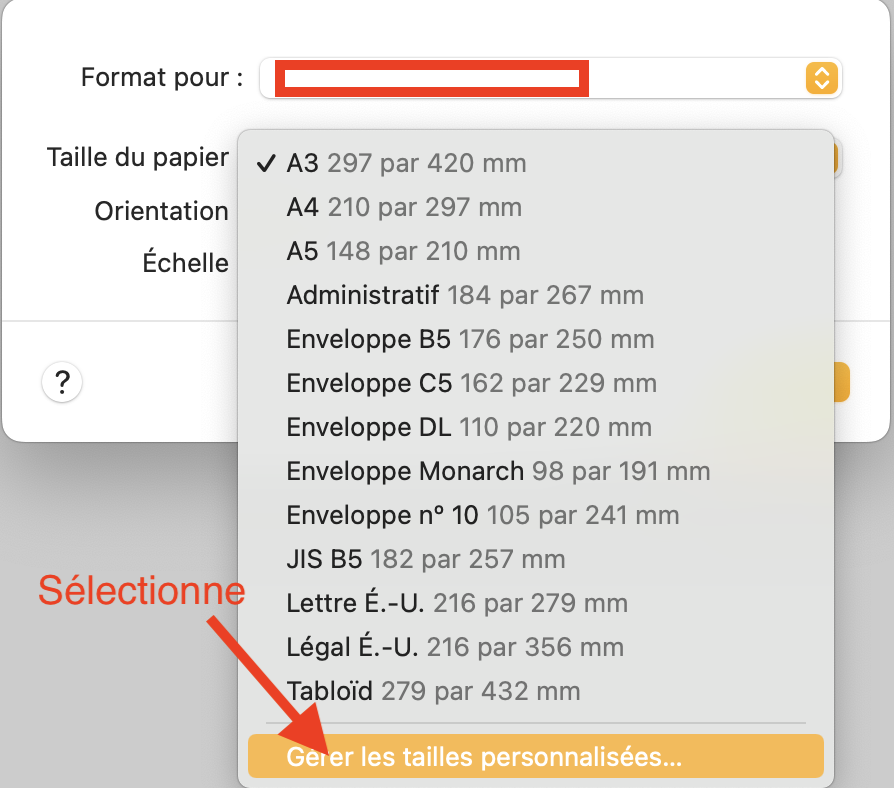Select A3 297 par 420 mm
The width and height of the screenshot is (894, 788).
pos(406,163)
